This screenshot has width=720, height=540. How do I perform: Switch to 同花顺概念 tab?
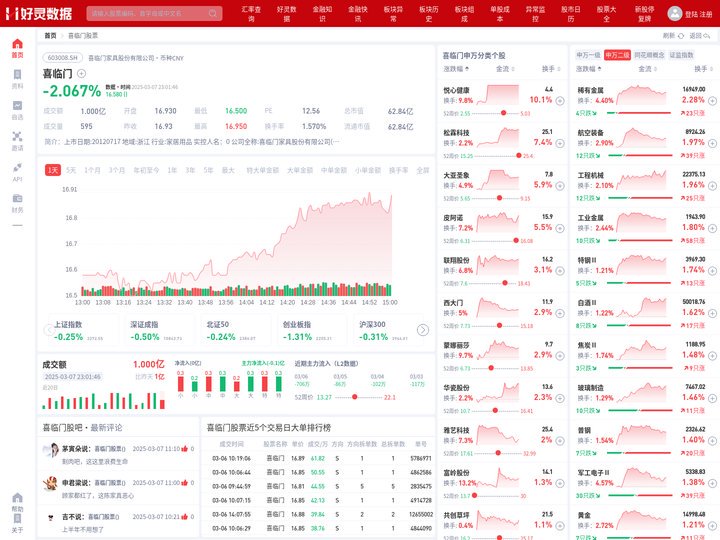coord(649,55)
